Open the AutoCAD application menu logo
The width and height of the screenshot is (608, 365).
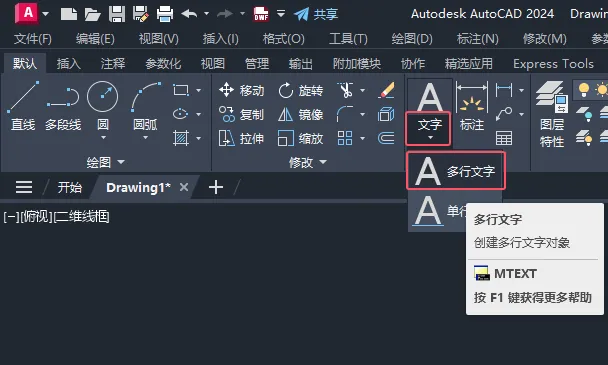point(26,13)
